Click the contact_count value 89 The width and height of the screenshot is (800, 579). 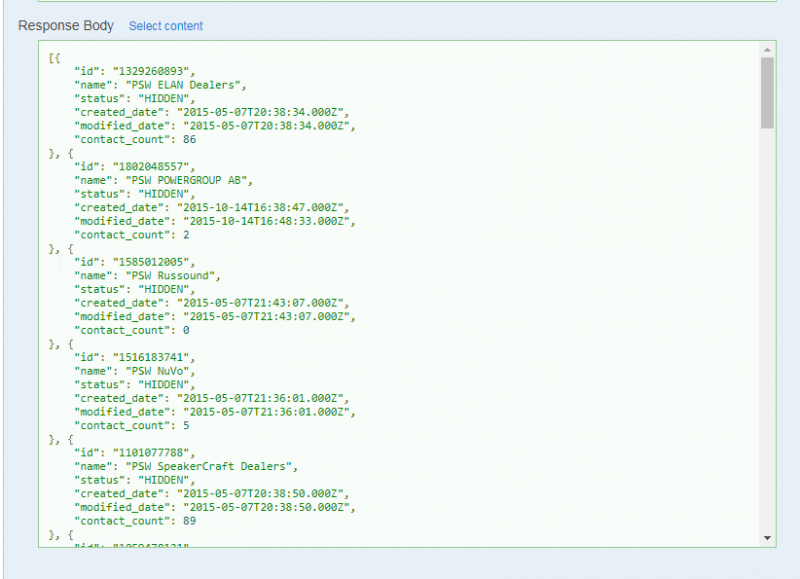[x=189, y=521]
